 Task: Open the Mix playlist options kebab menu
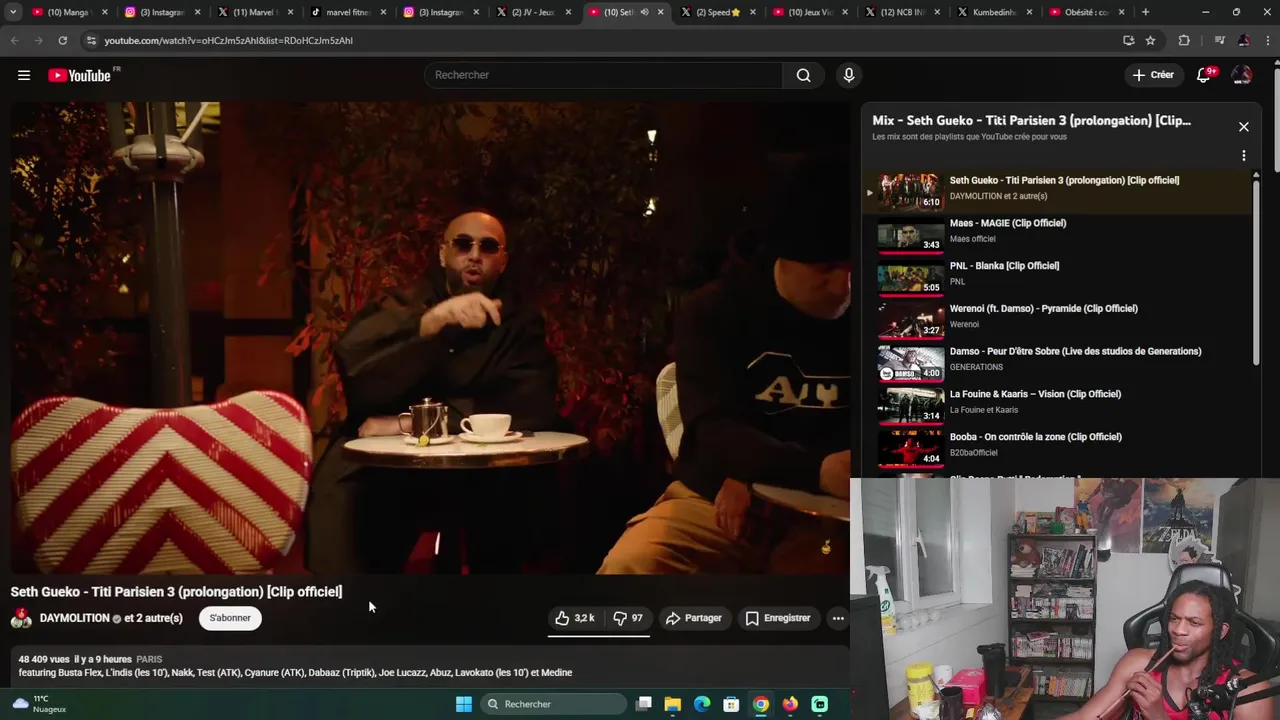pyautogui.click(x=1244, y=156)
